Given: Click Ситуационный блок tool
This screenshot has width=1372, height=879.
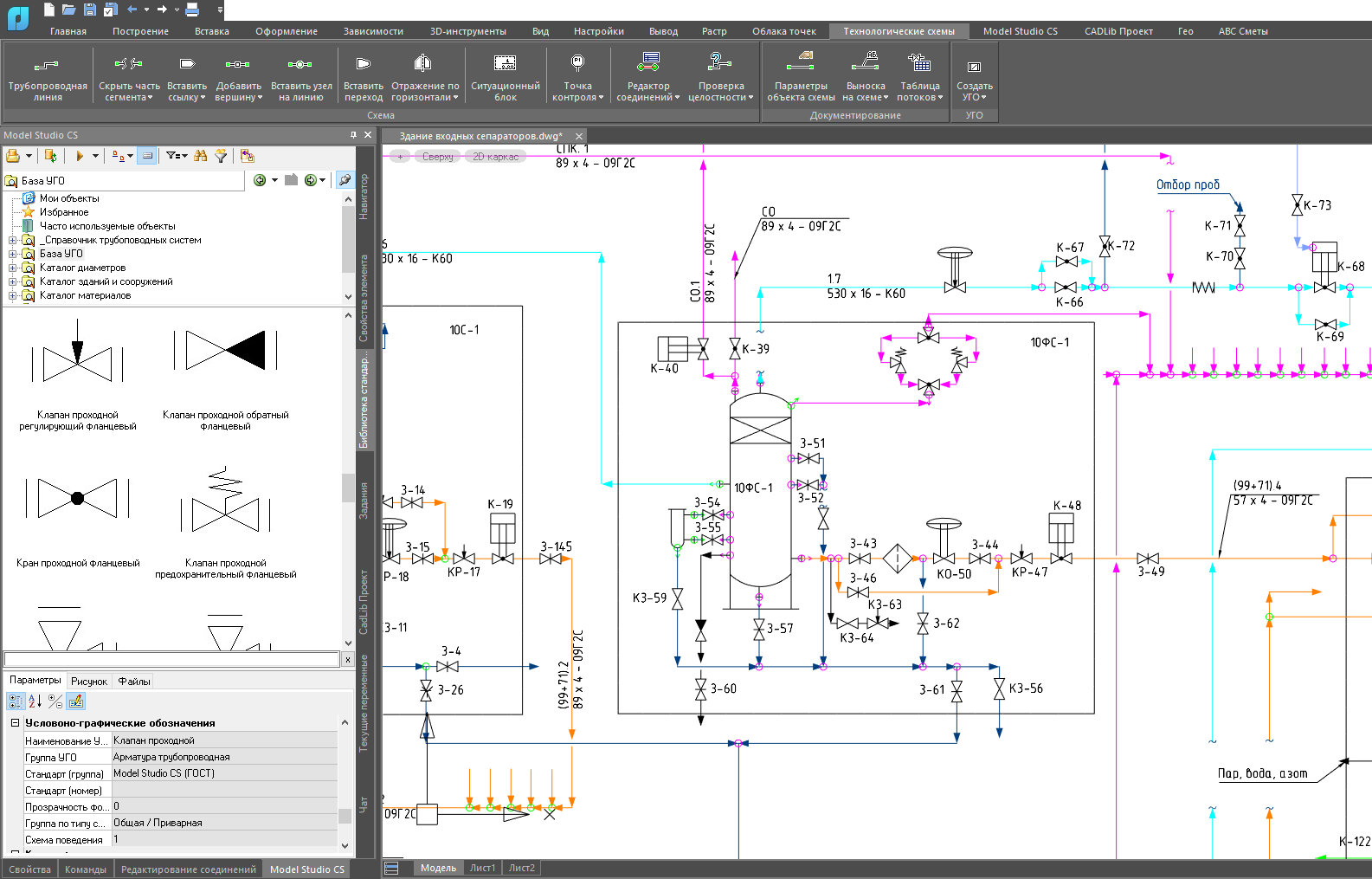Looking at the screenshot, I should click(x=506, y=76).
